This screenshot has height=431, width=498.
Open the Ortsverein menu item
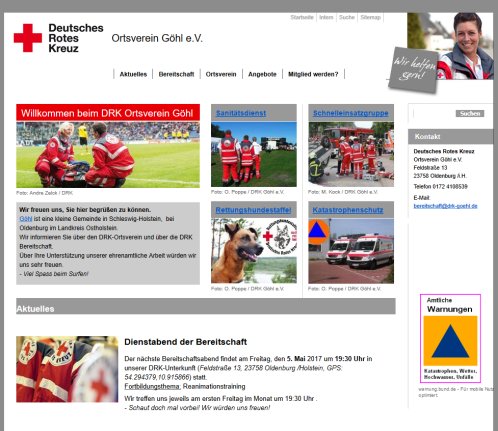point(221,74)
